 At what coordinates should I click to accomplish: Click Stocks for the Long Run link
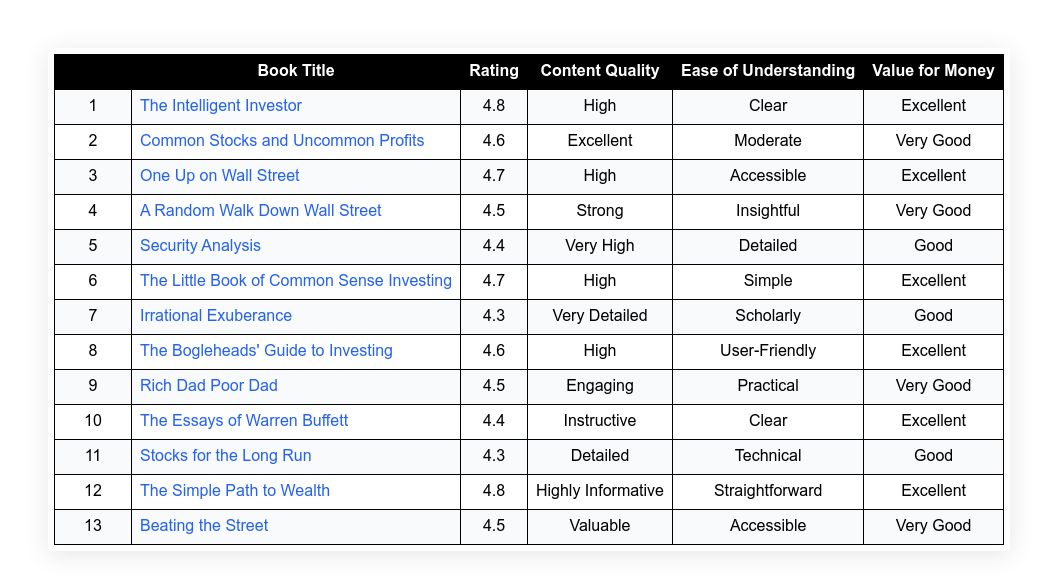[x=225, y=455]
